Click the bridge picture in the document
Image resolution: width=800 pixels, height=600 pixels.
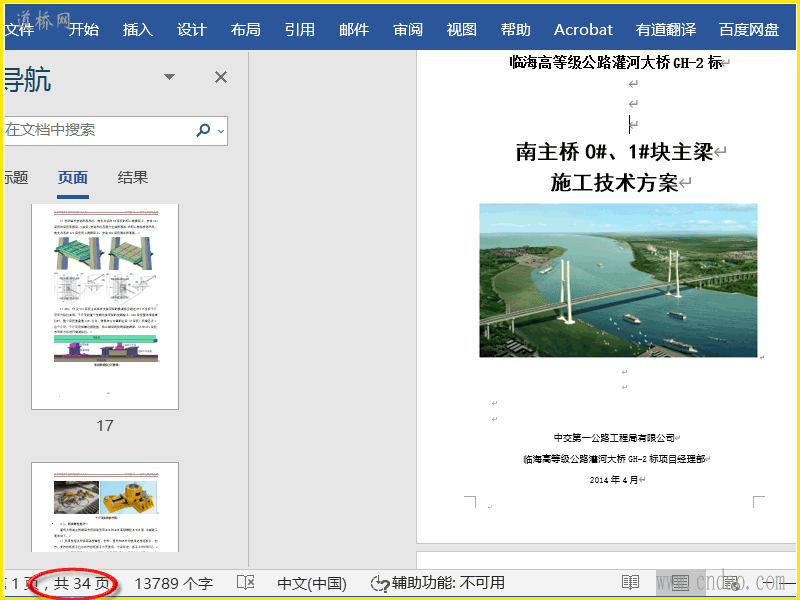tap(618, 280)
